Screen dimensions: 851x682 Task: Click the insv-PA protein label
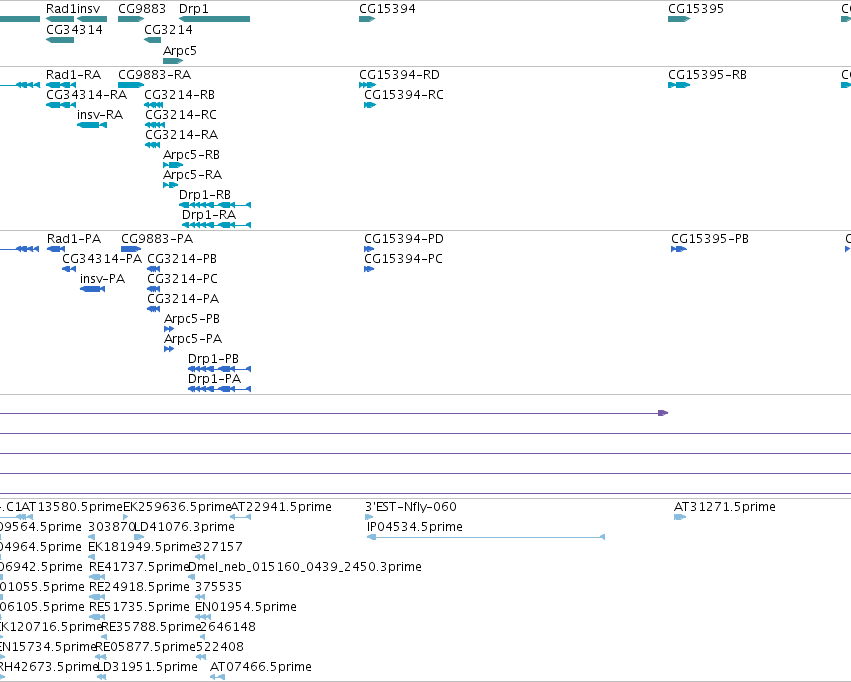coord(103,278)
